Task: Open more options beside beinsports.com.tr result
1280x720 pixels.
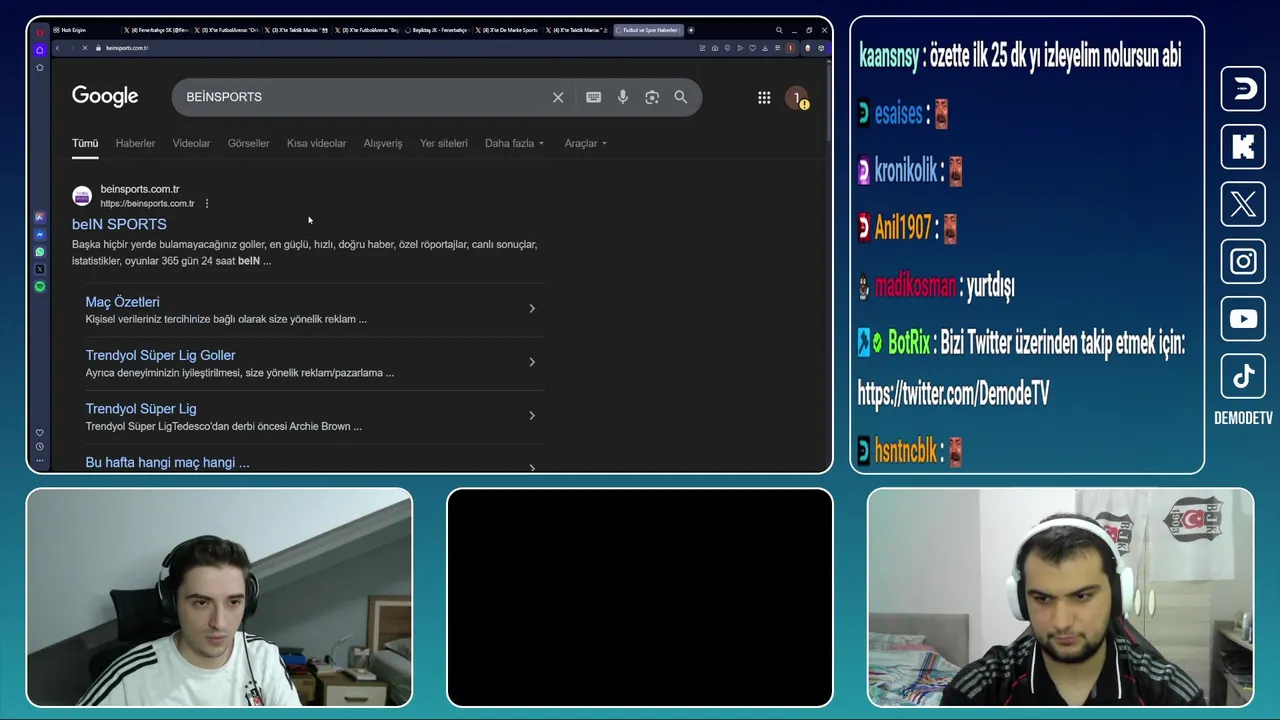Action: click(x=207, y=204)
